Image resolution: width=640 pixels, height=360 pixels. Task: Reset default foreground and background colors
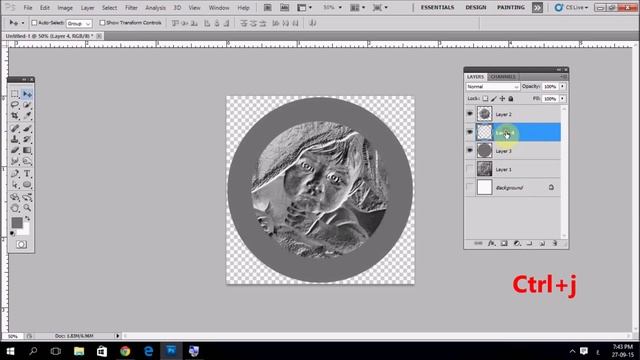click(x=13, y=233)
